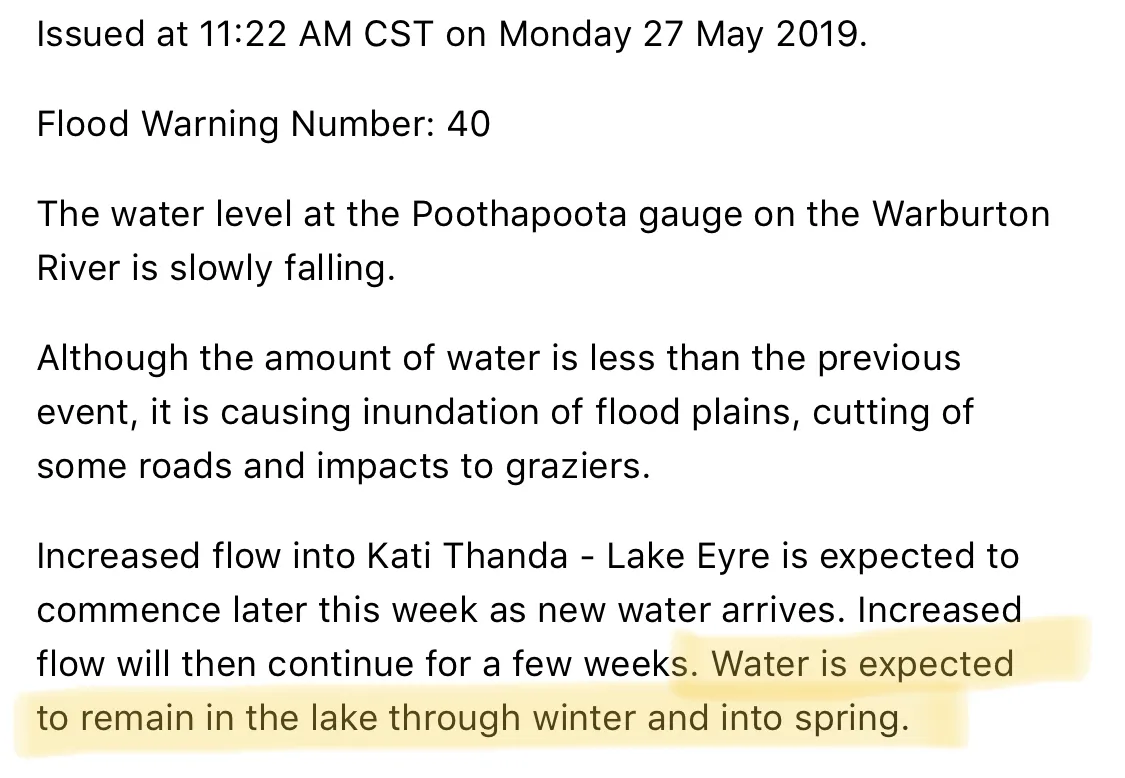Viewport: 1125px width, 778px height.
Task: Click the word "Poothapoota" in the paragraph
Action: click(x=519, y=214)
